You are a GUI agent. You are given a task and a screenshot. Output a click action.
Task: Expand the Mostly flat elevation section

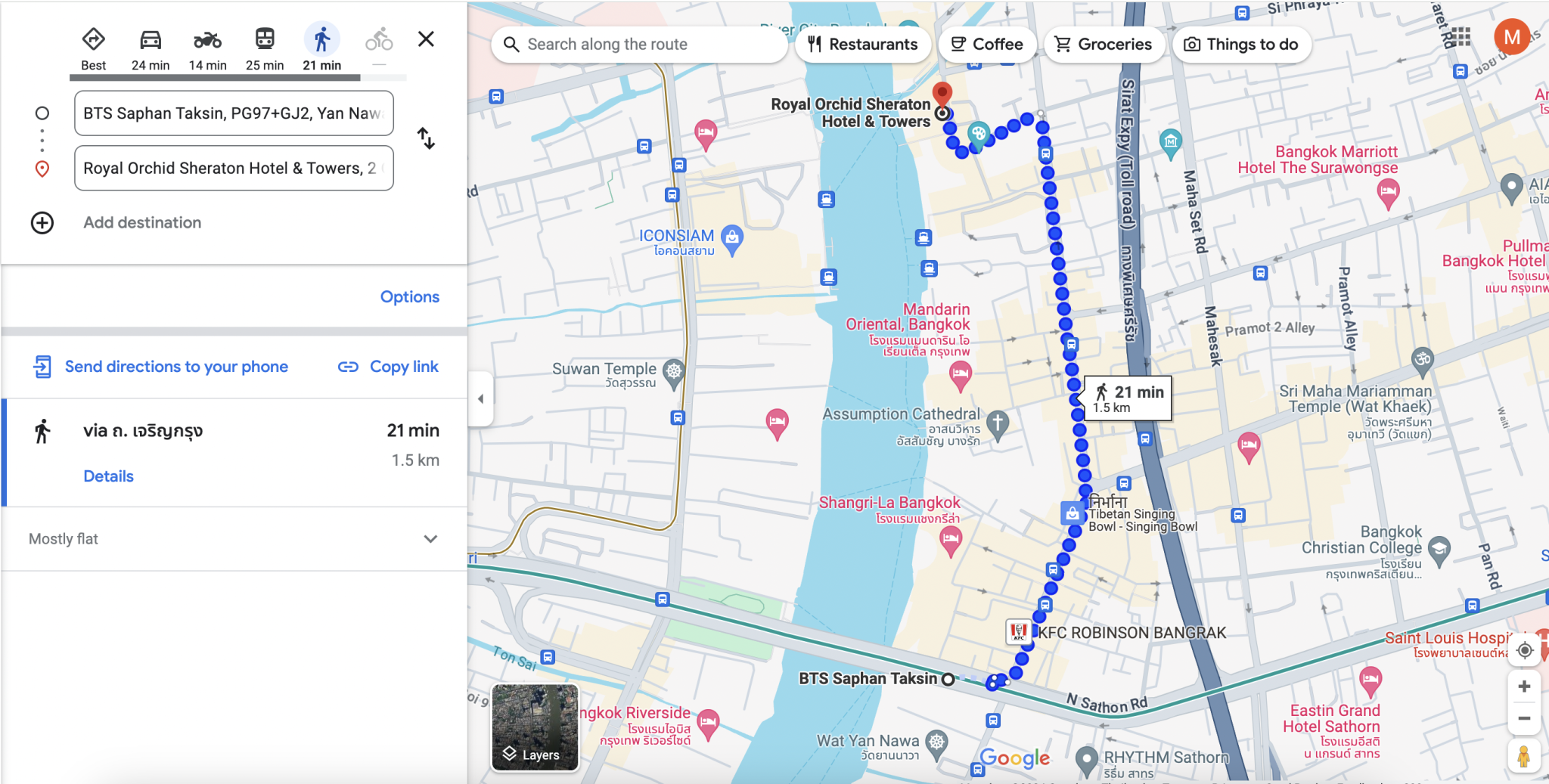(x=234, y=539)
